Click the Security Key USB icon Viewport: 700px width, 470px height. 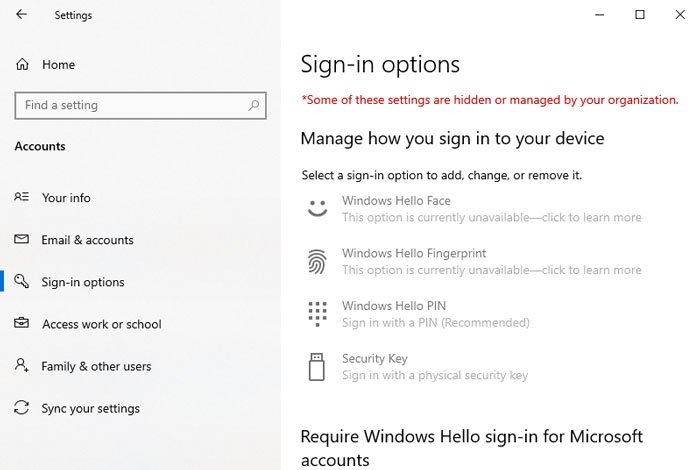[x=317, y=366]
